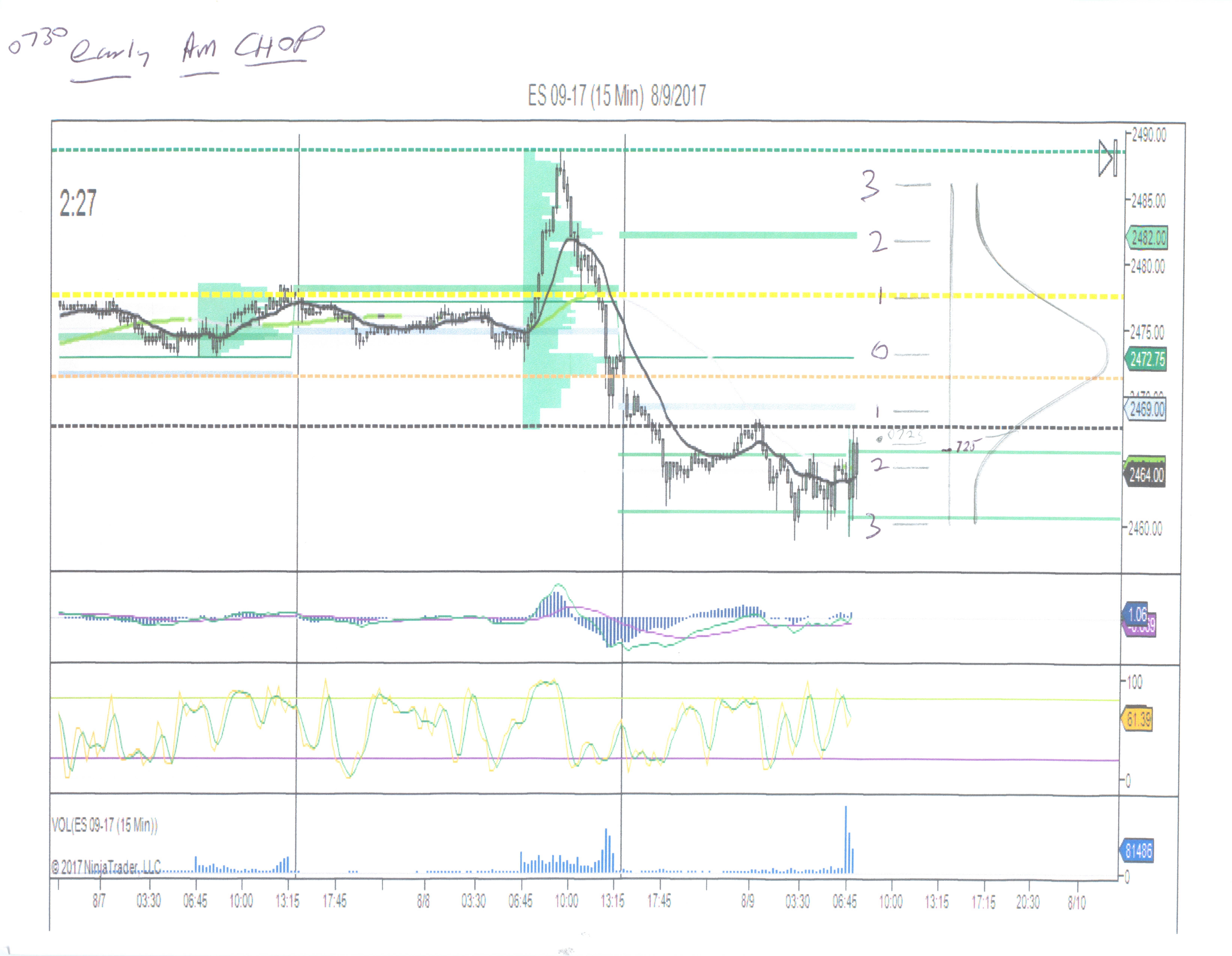The height and width of the screenshot is (956, 1232).
Task: Select the purple lower stochastic threshold line
Action: pyautogui.click(x=584, y=759)
